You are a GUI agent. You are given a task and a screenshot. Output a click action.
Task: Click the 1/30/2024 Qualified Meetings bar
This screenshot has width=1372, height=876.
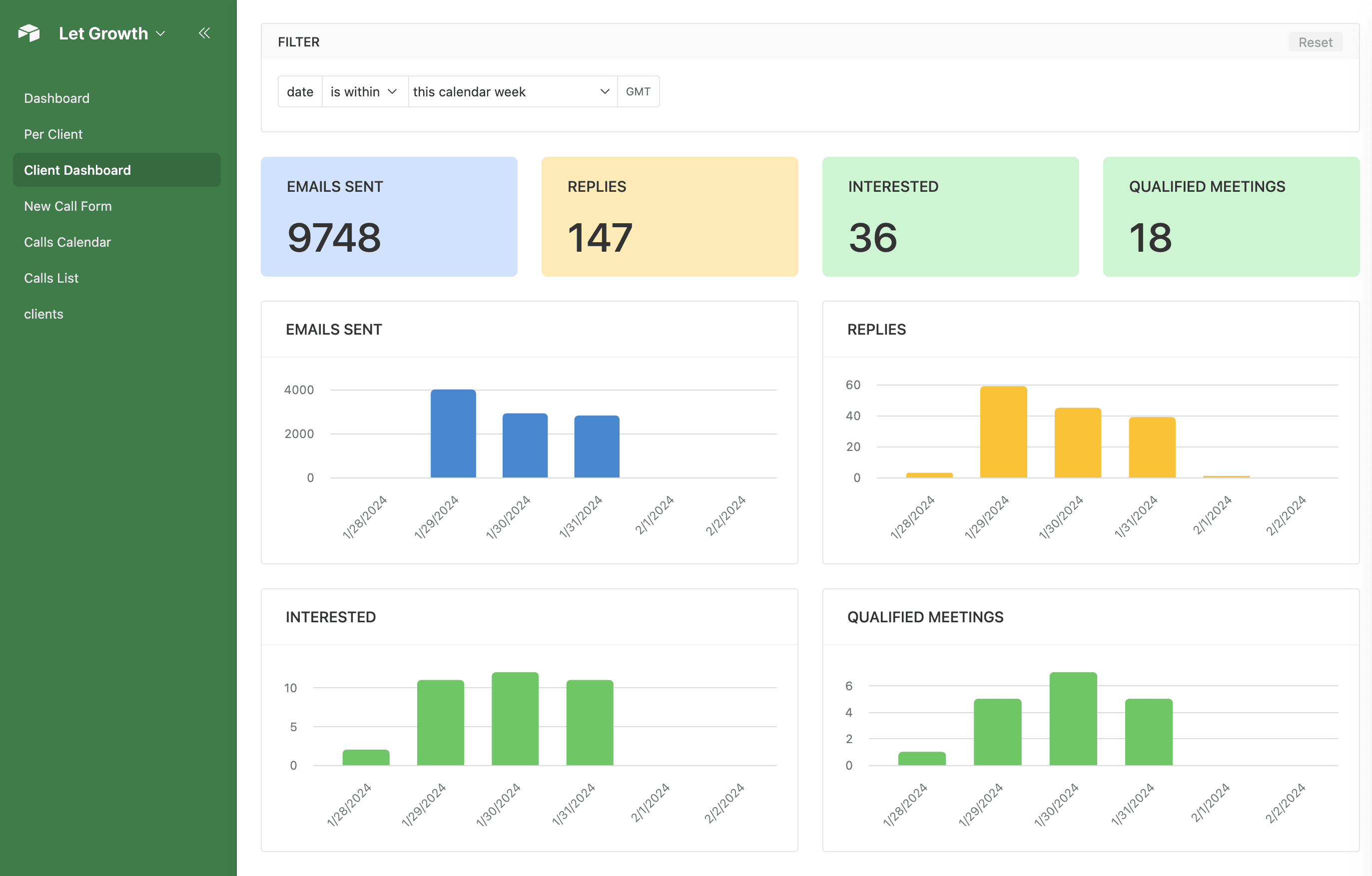(x=1072, y=719)
